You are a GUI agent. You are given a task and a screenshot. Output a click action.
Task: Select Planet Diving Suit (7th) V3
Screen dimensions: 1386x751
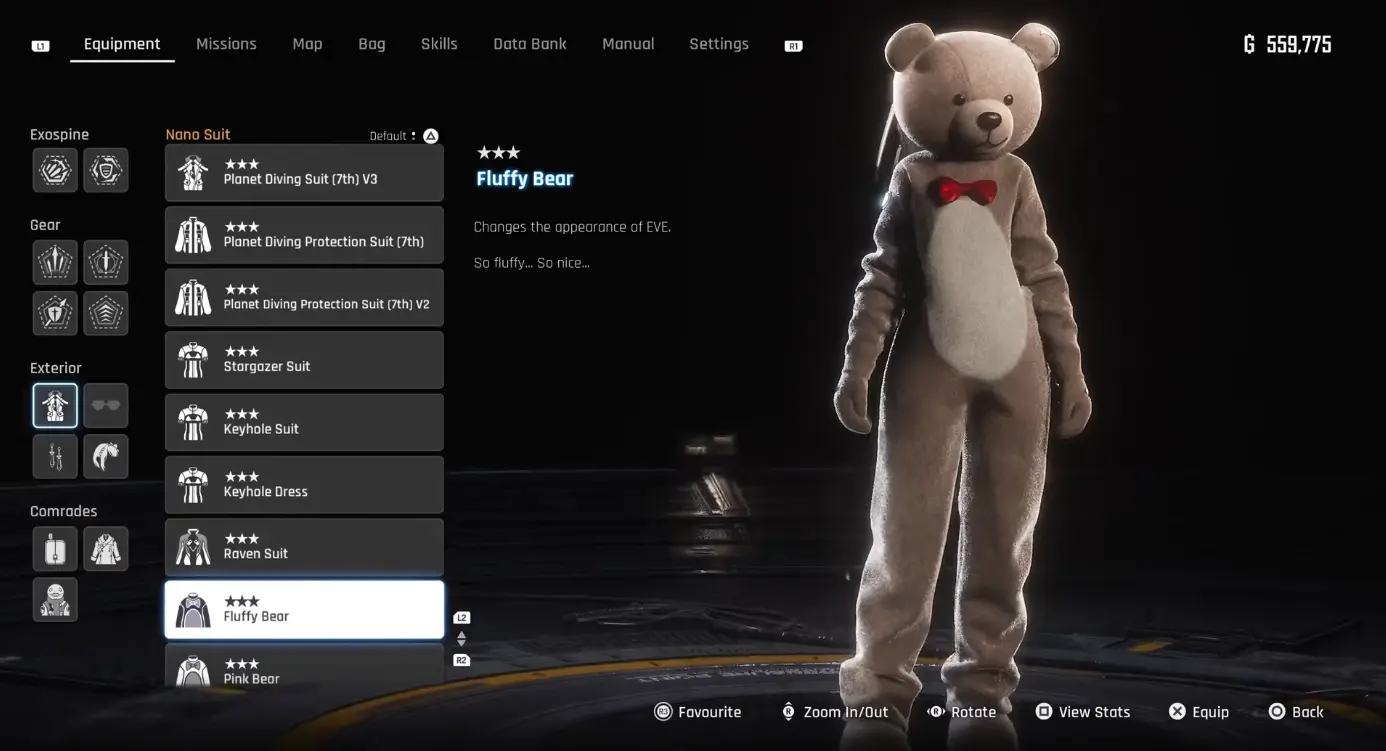(x=304, y=173)
